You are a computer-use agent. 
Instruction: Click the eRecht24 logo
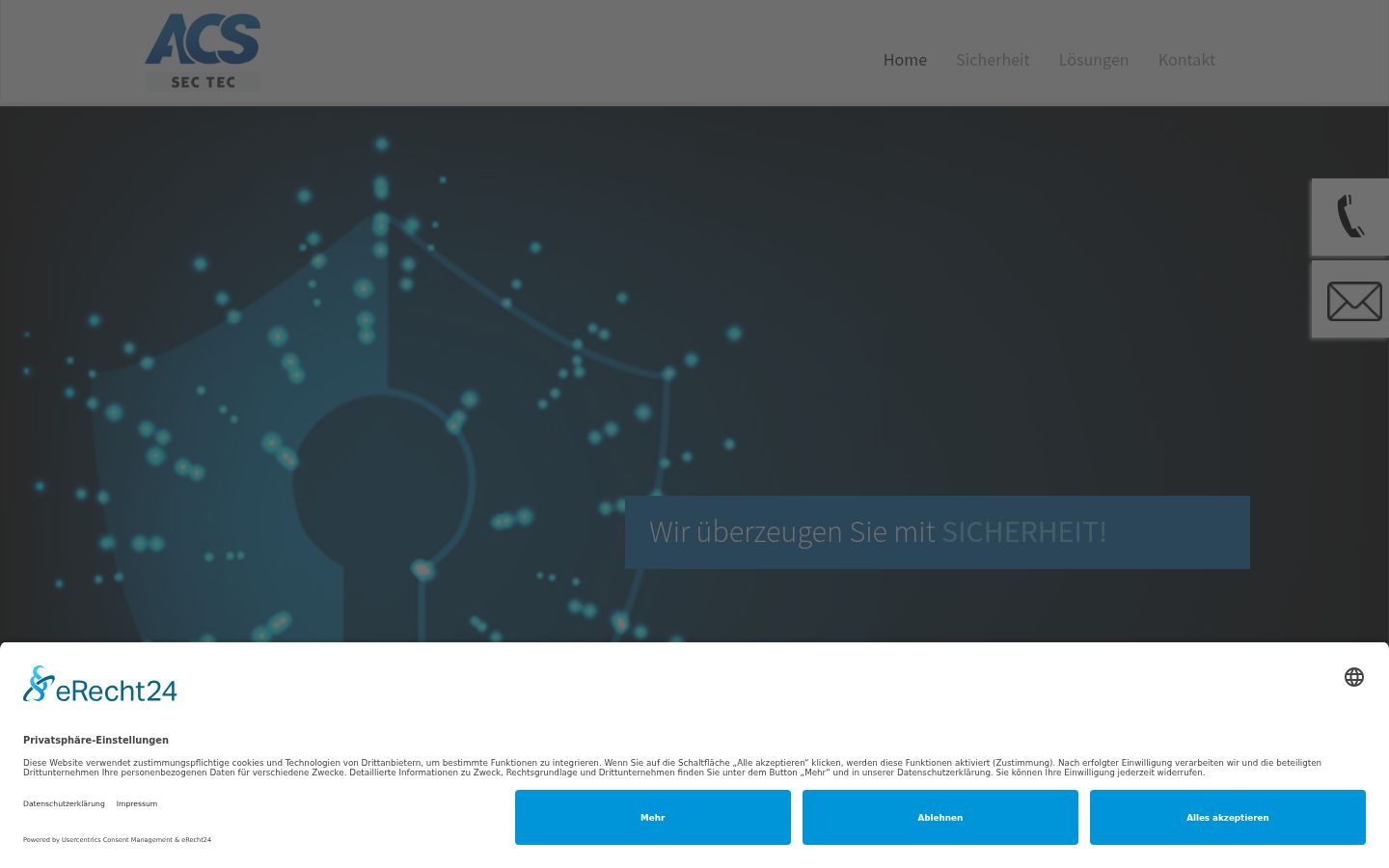click(x=100, y=684)
